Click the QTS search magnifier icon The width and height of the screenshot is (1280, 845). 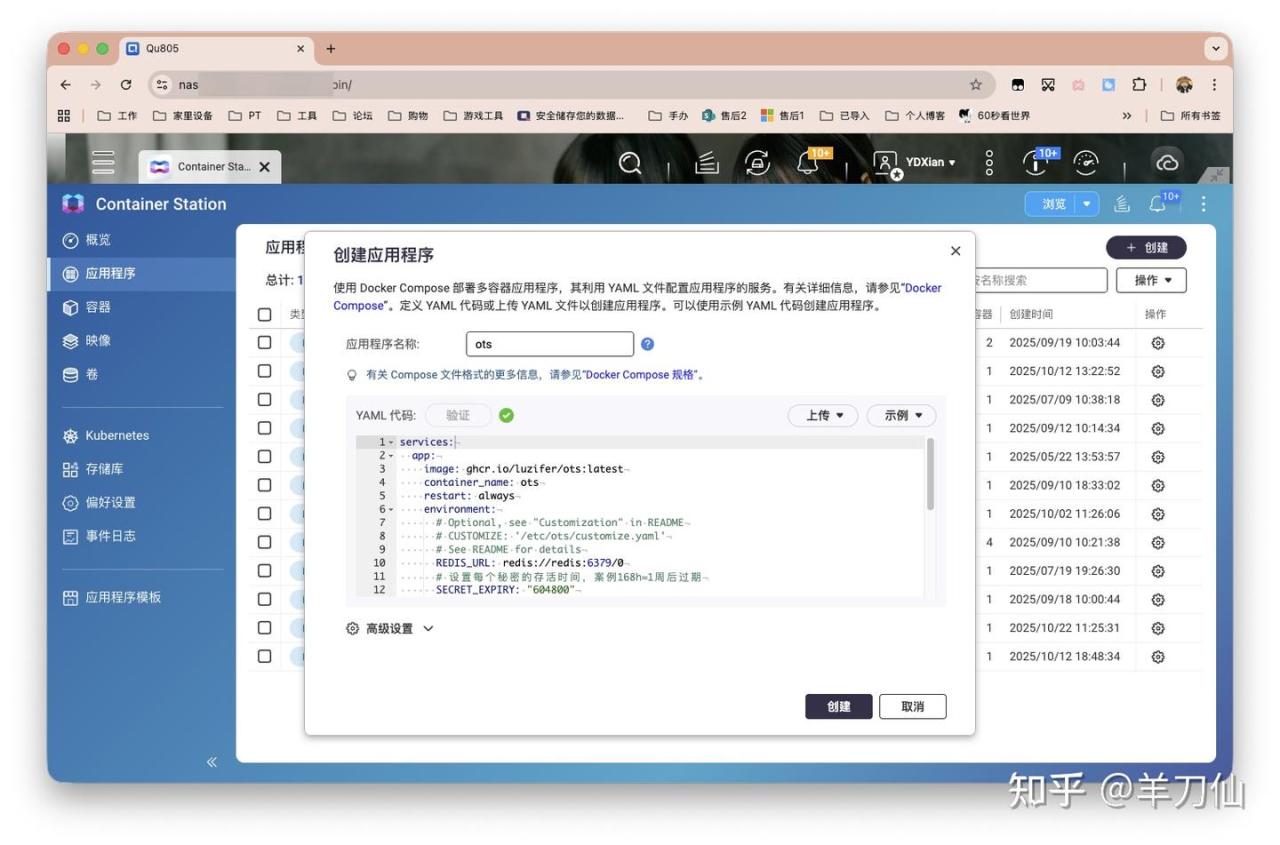point(630,163)
